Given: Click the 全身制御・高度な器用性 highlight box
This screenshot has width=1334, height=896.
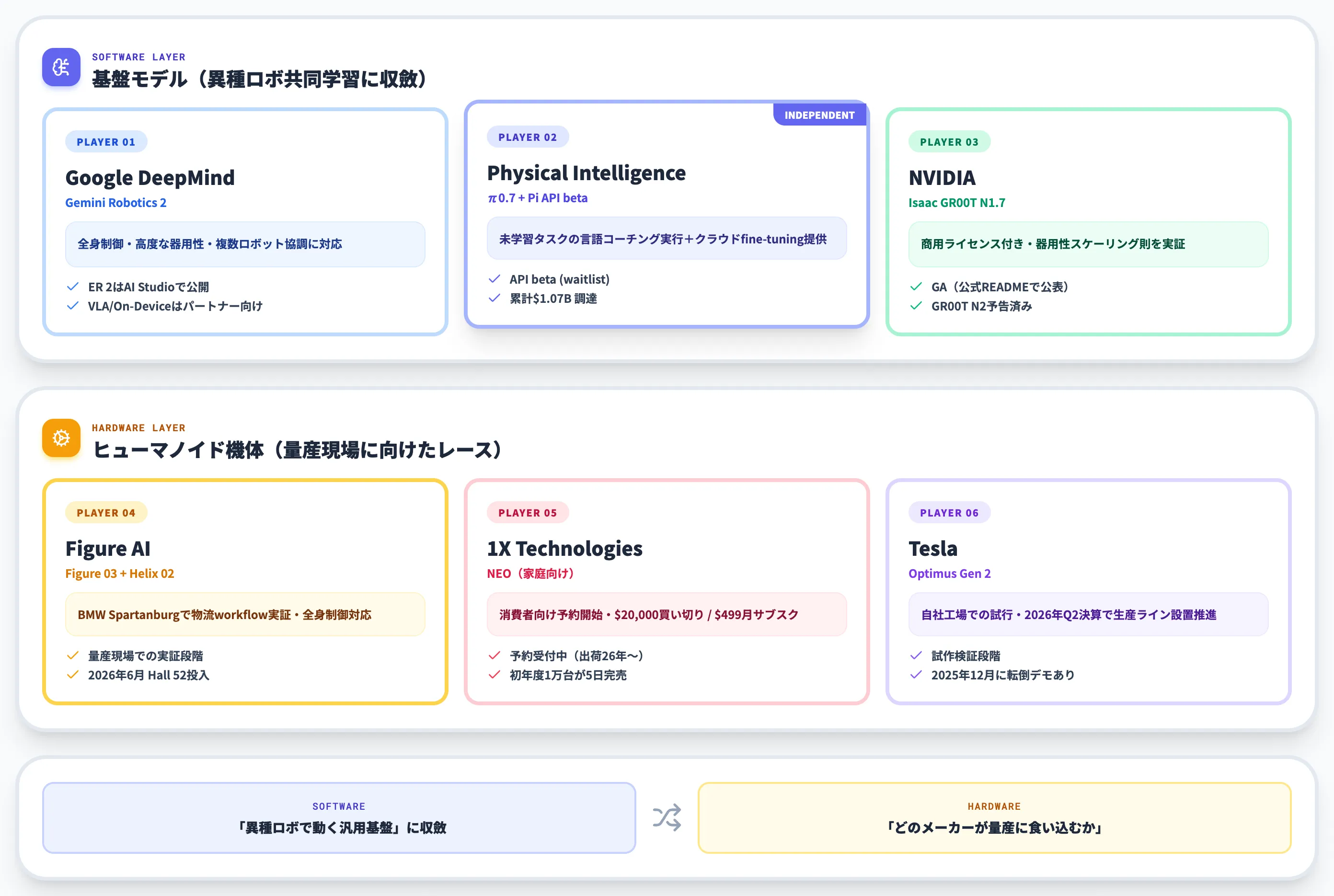Looking at the screenshot, I should point(245,244).
